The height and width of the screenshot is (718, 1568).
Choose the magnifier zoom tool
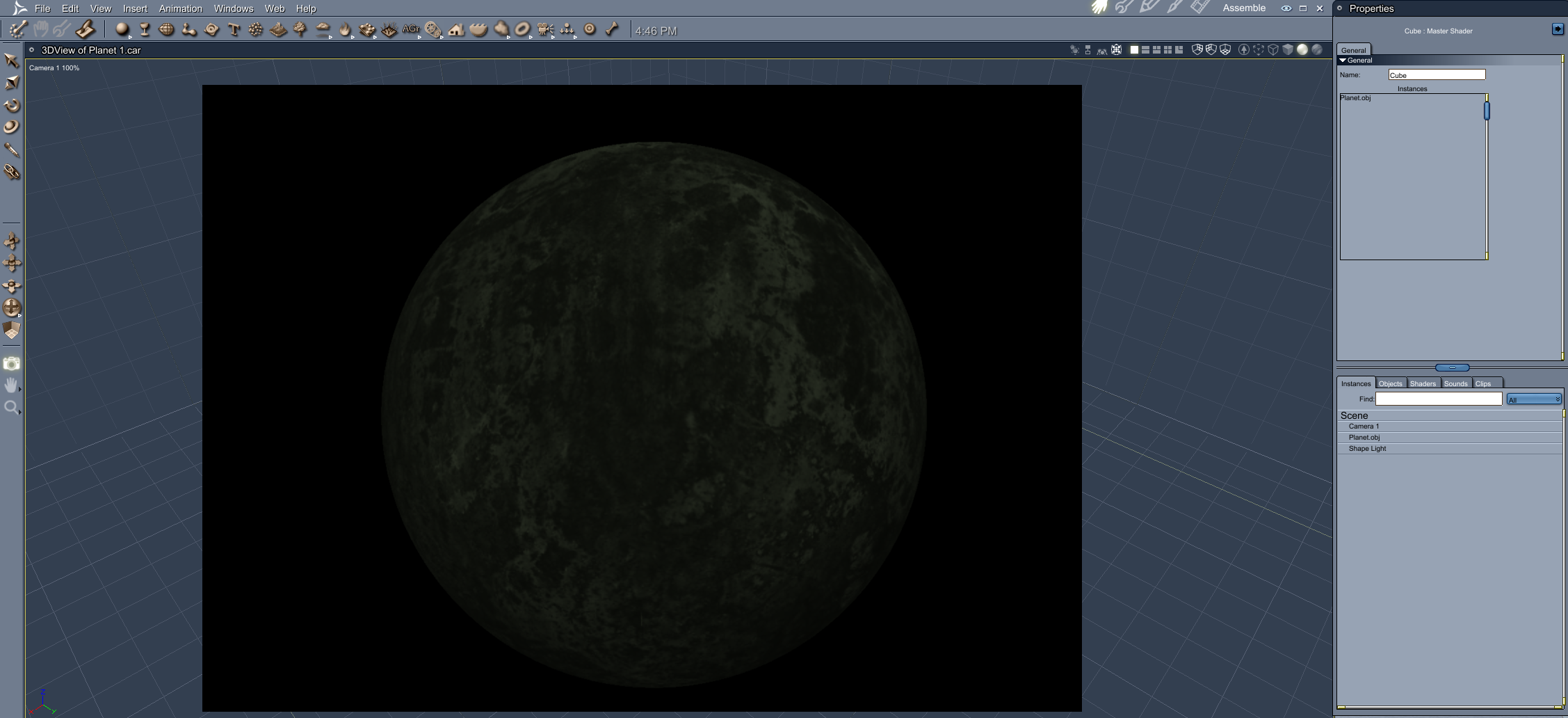point(11,407)
